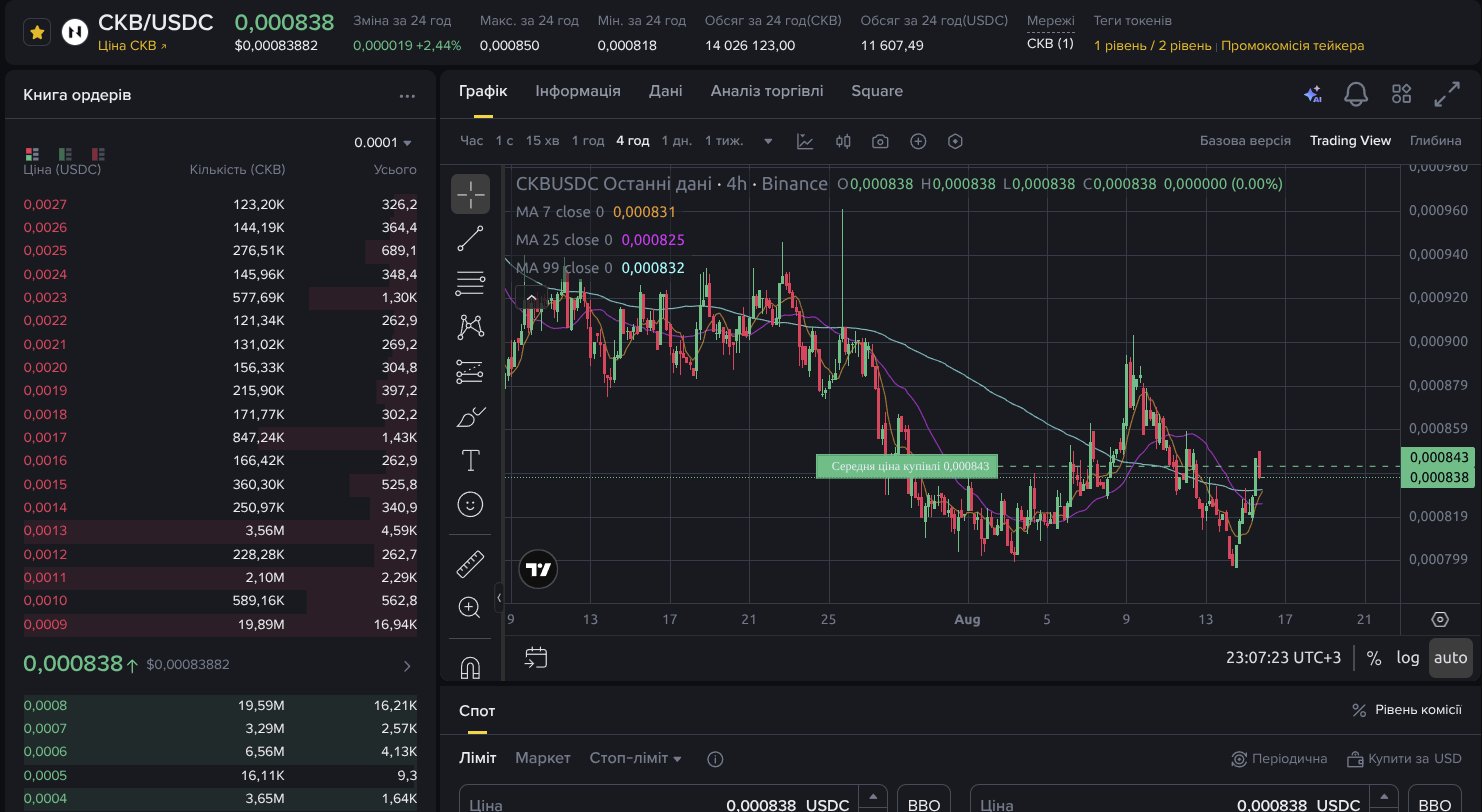Activate the zoom in tool
The width and height of the screenshot is (1482, 812).
(470, 607)
